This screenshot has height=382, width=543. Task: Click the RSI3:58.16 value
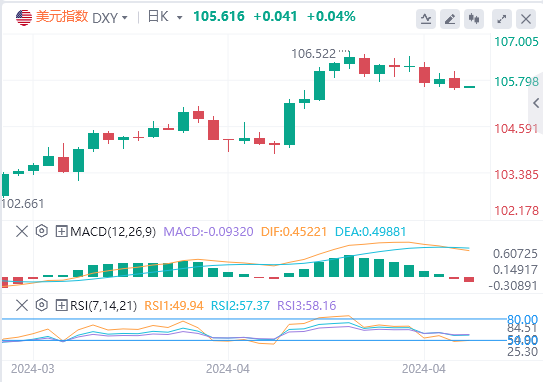[x=307, y=305]
